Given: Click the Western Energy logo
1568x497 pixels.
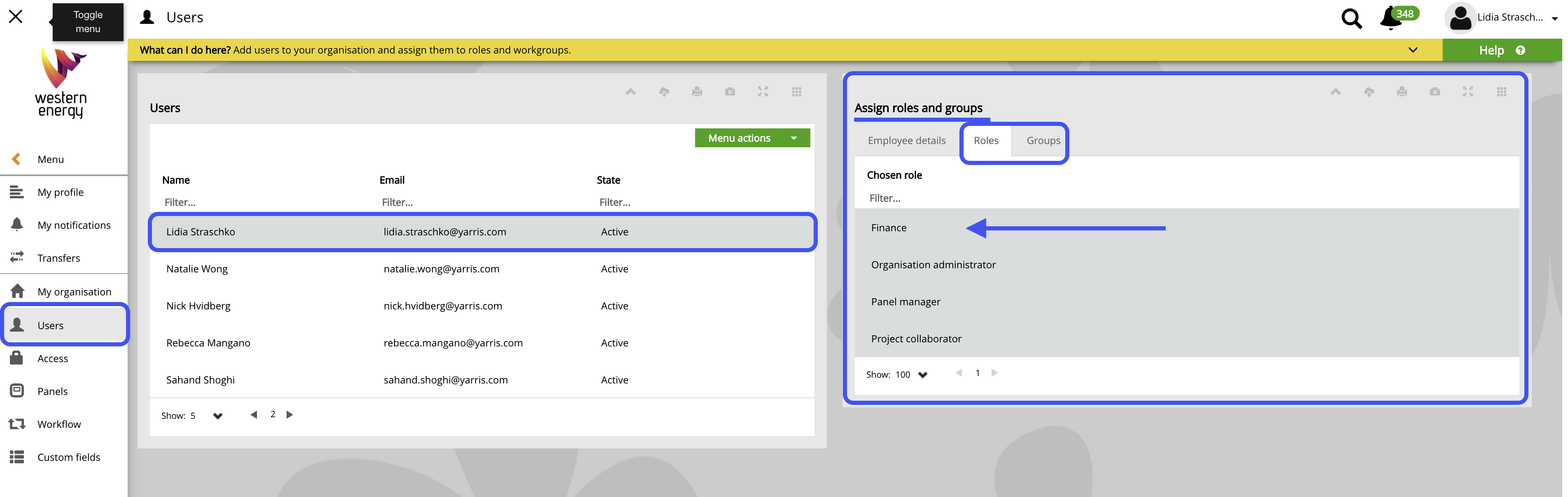Looking at the screenshot, I should click(x=61, y=83).
